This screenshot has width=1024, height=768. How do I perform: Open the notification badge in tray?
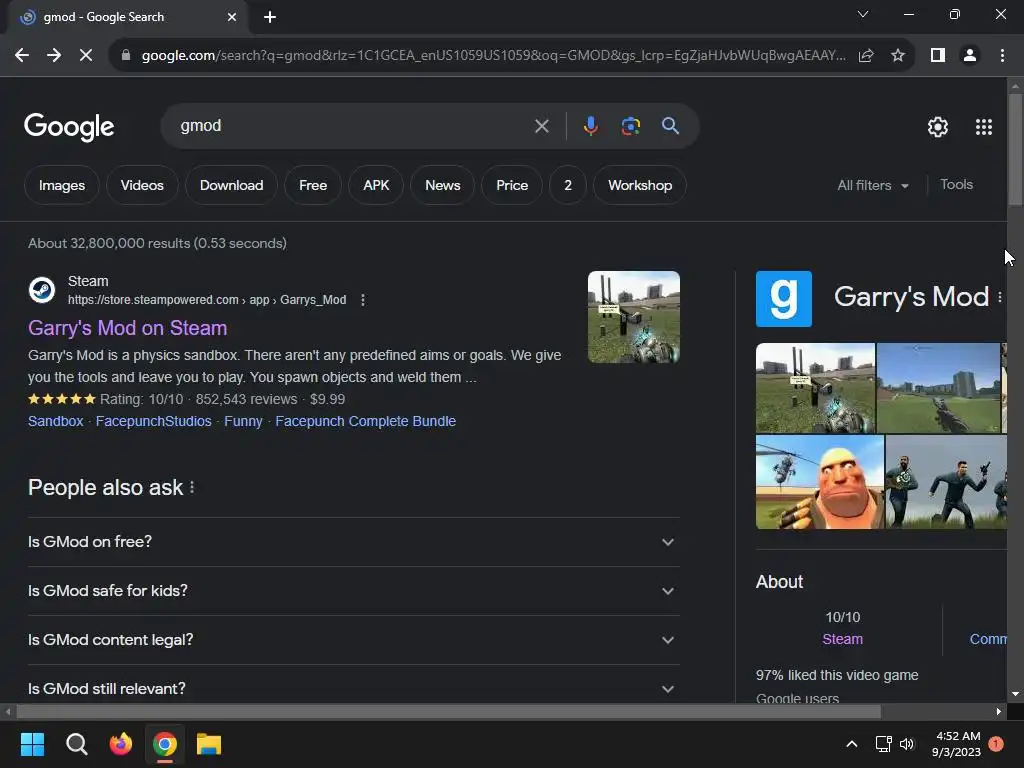[x=996, y=744]
